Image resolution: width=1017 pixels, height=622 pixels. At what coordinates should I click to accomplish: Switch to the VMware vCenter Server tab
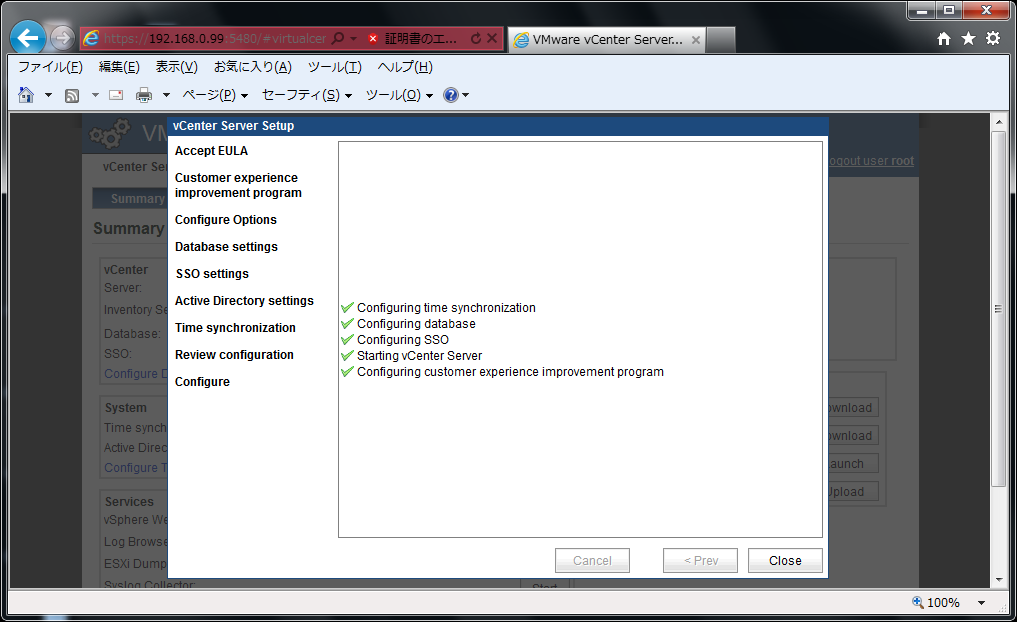coord(606,40)
